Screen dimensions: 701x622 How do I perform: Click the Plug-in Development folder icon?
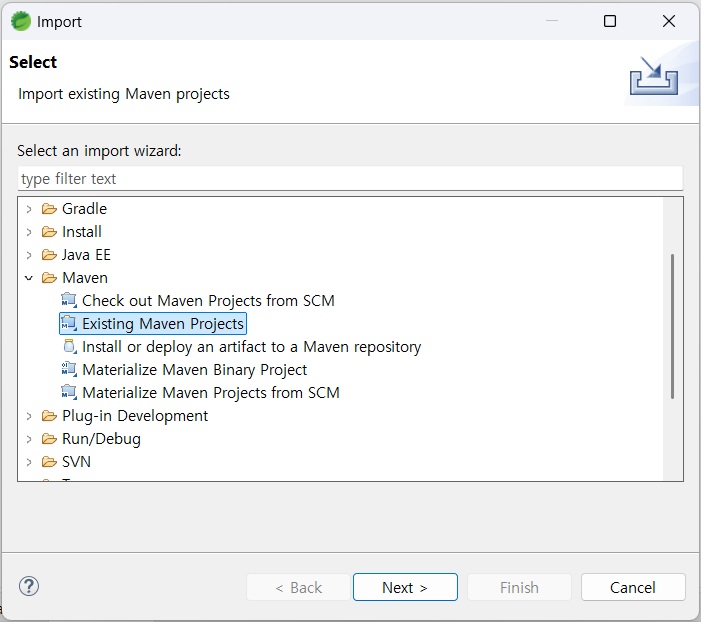point(49,416)
